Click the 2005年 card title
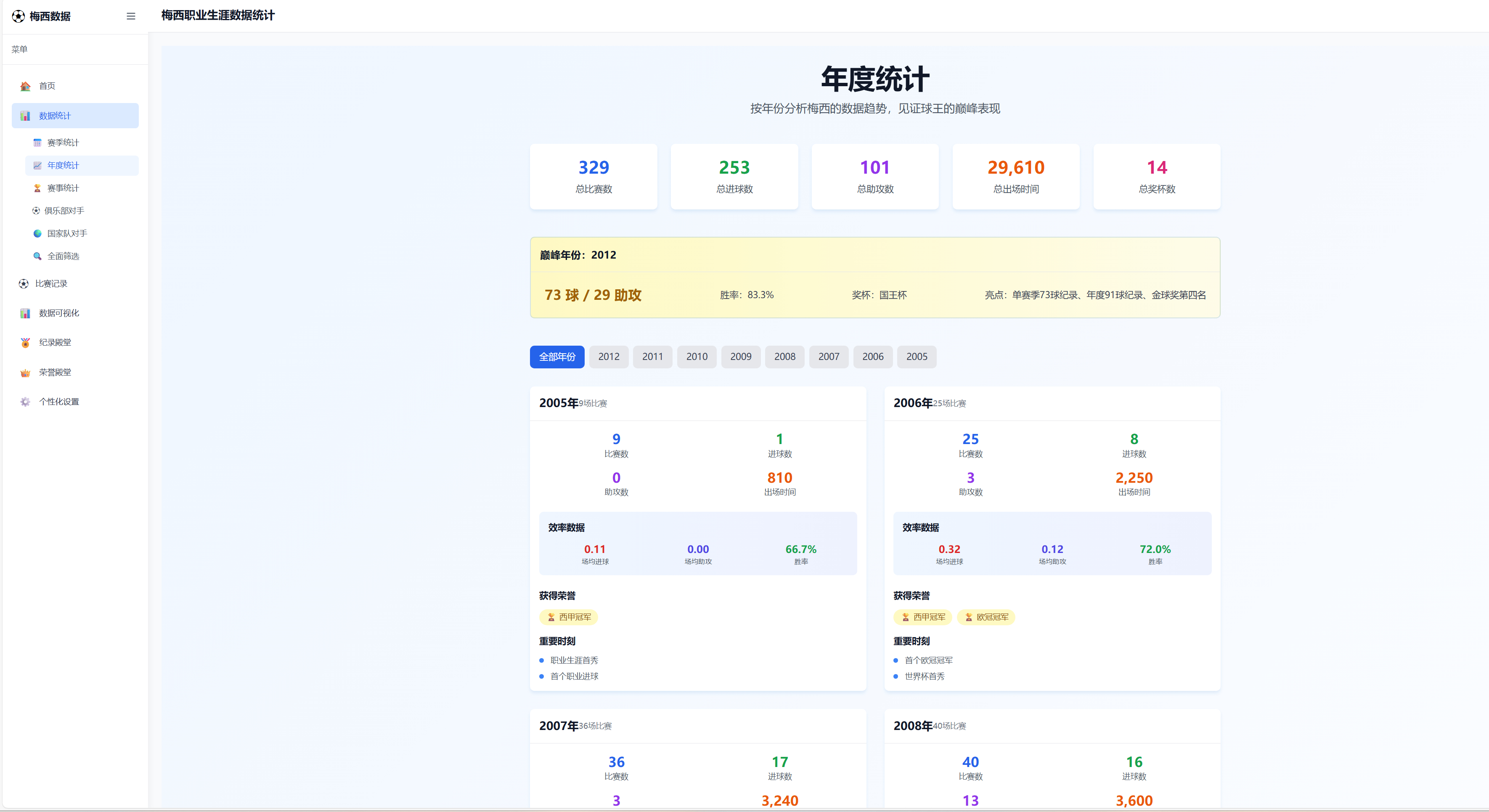 click(559, 403)
